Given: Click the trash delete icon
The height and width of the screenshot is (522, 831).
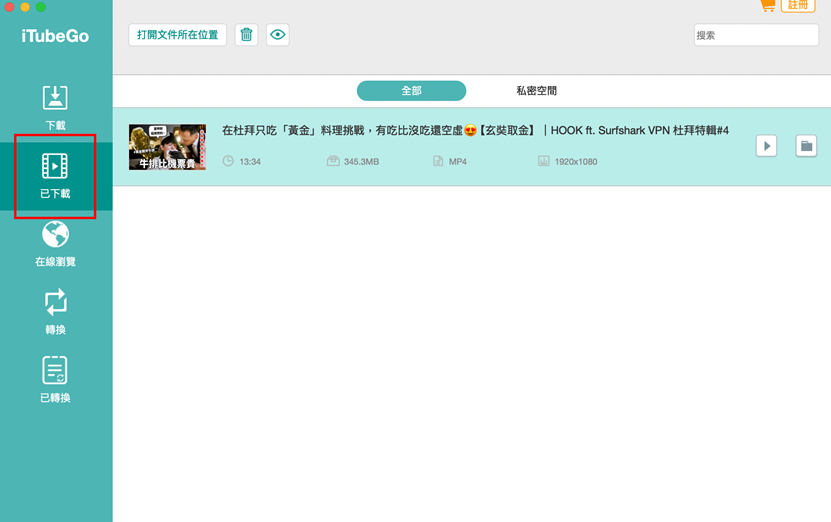Looking at the screenshot, I should 246,35.
